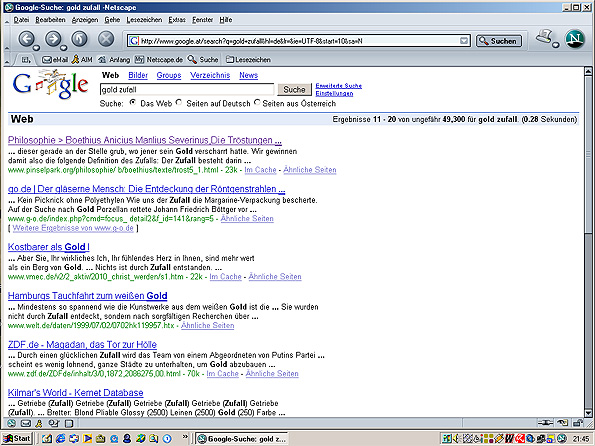Viewport: 595px width, 446px height.
Task: Select the 'Seiten aus Österreich' radio button
Action: 257,102
